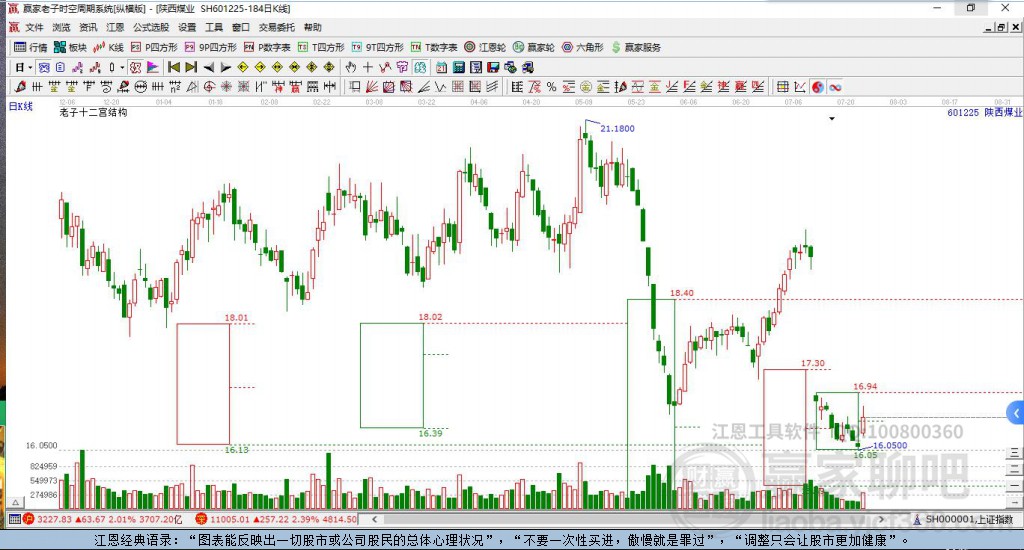Open the 行情 market quotes view

pyautogui.click(x=31, y=47)
